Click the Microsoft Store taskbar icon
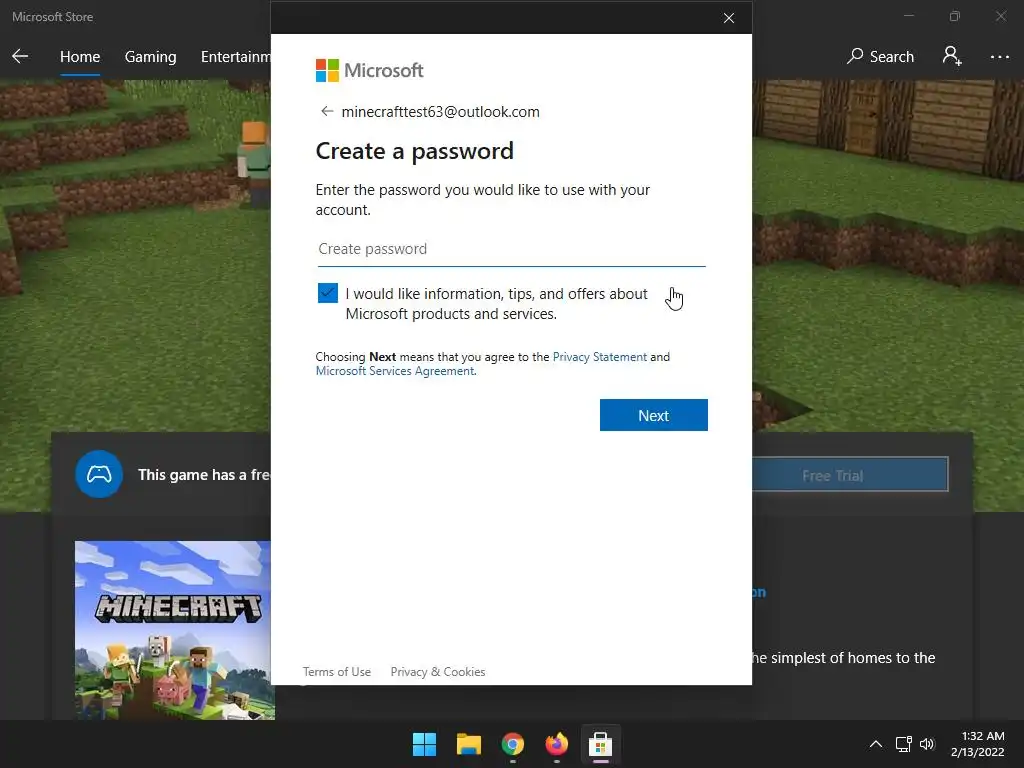 pos(600,744)
